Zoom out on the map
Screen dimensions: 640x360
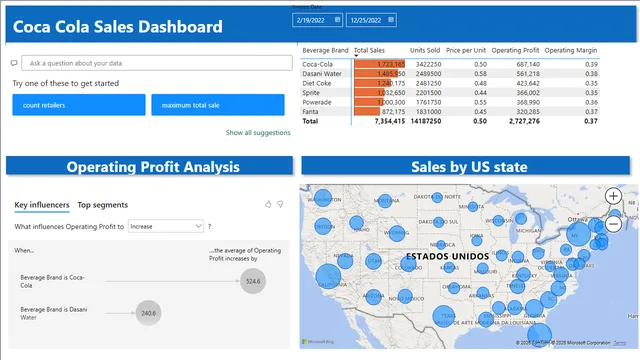[613, 224]
